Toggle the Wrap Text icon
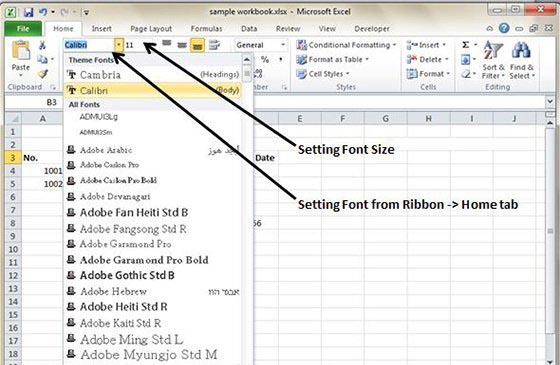The image size is (560, 365). pyautogui.click(x=214, y=45)
